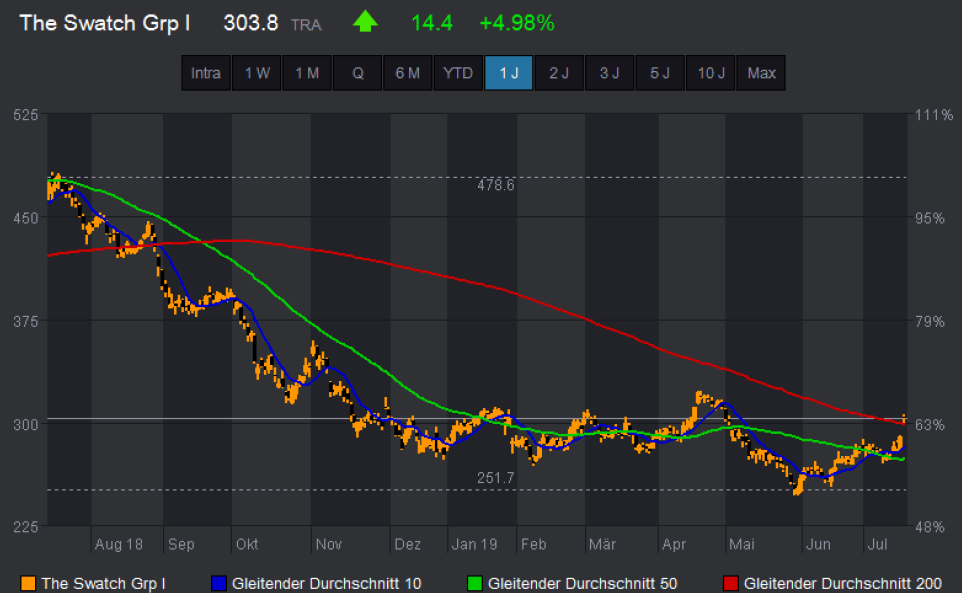
Task: Select the 10 J range
Action: 710,72
